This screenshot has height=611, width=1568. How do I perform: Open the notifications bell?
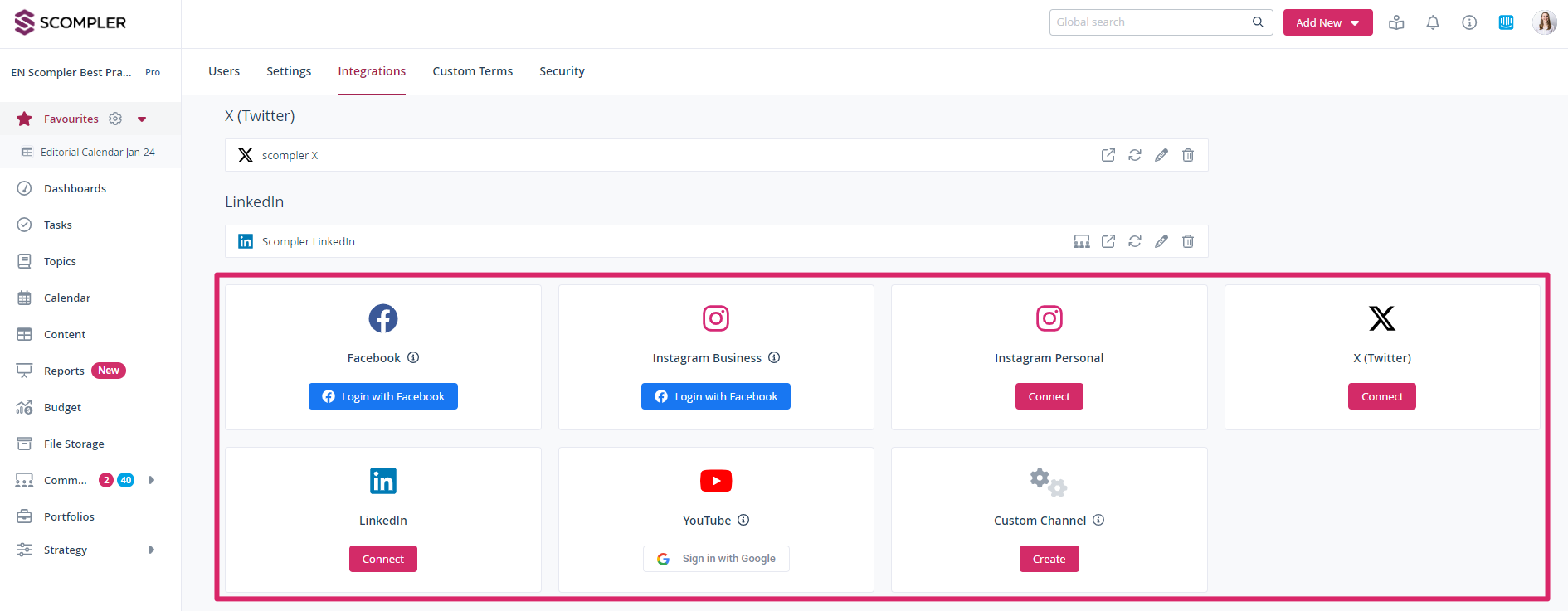[1432, 22]
